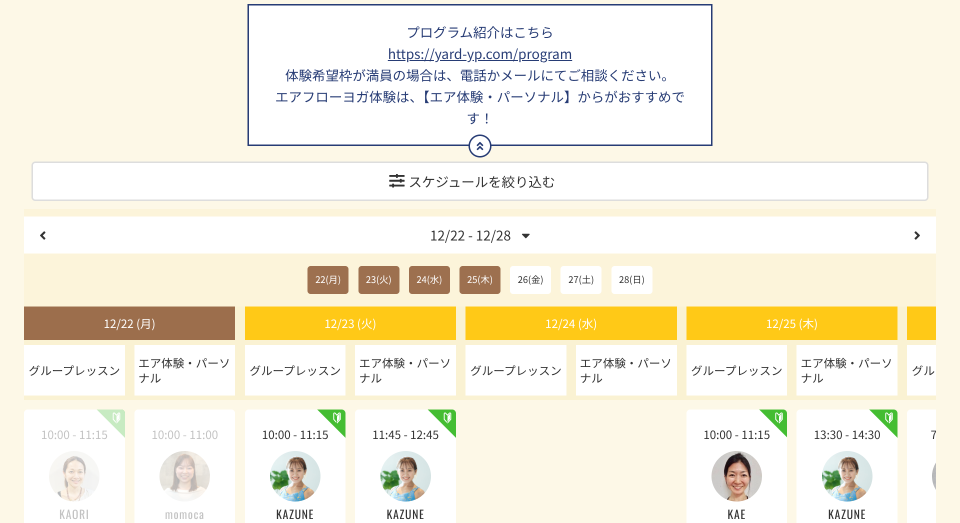Click the filter schedule button

pyautogui.click(x=480, y=181)
